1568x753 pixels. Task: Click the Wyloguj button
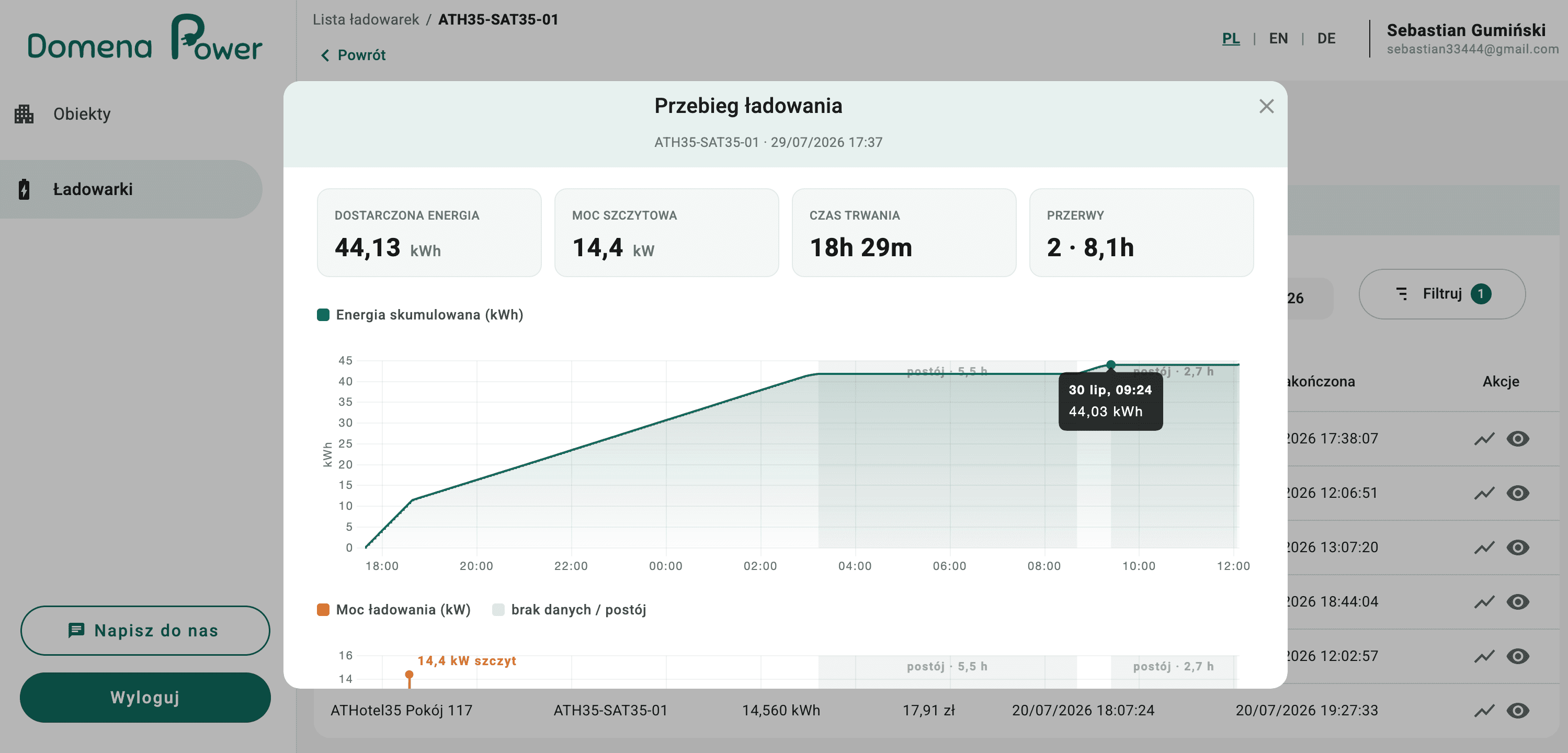click(145, 697)
